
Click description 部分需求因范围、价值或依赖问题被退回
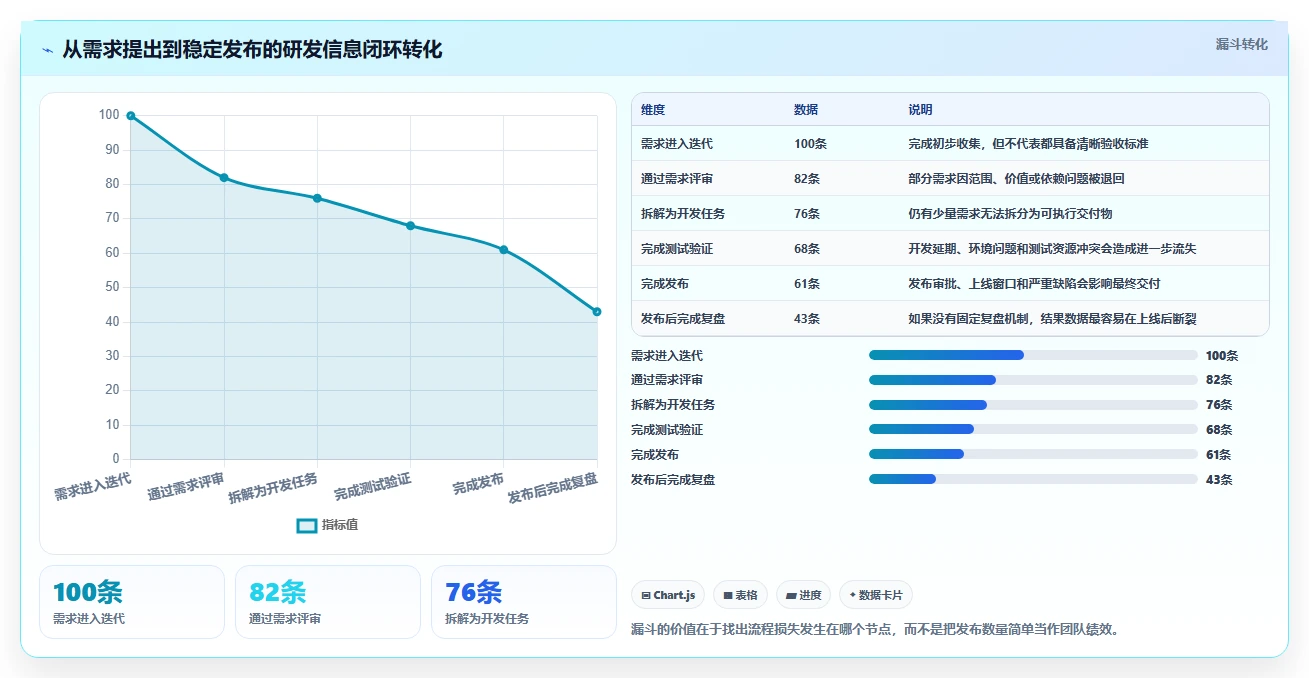(x=1016, y=179)
